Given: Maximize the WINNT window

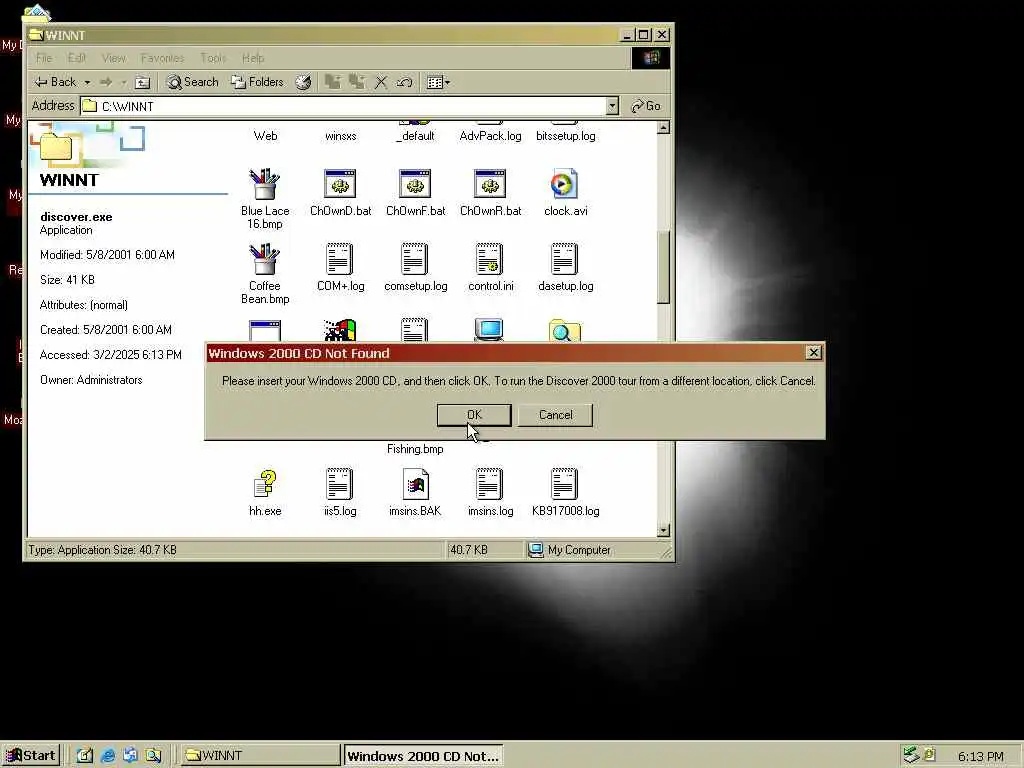Looking at the screenshot, I should tap(644, 35).
